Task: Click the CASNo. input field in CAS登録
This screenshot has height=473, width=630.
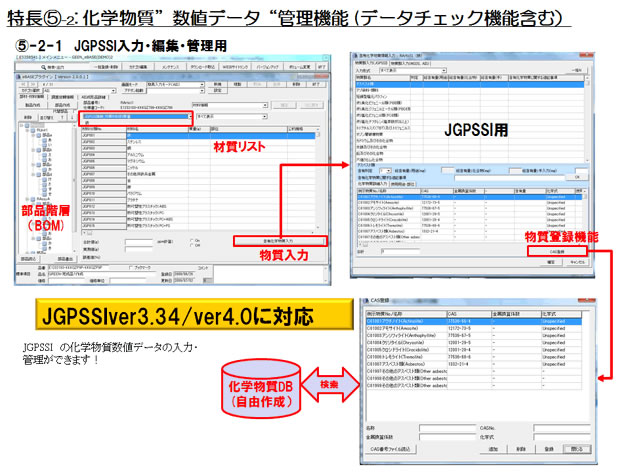Action: point(561,428)
